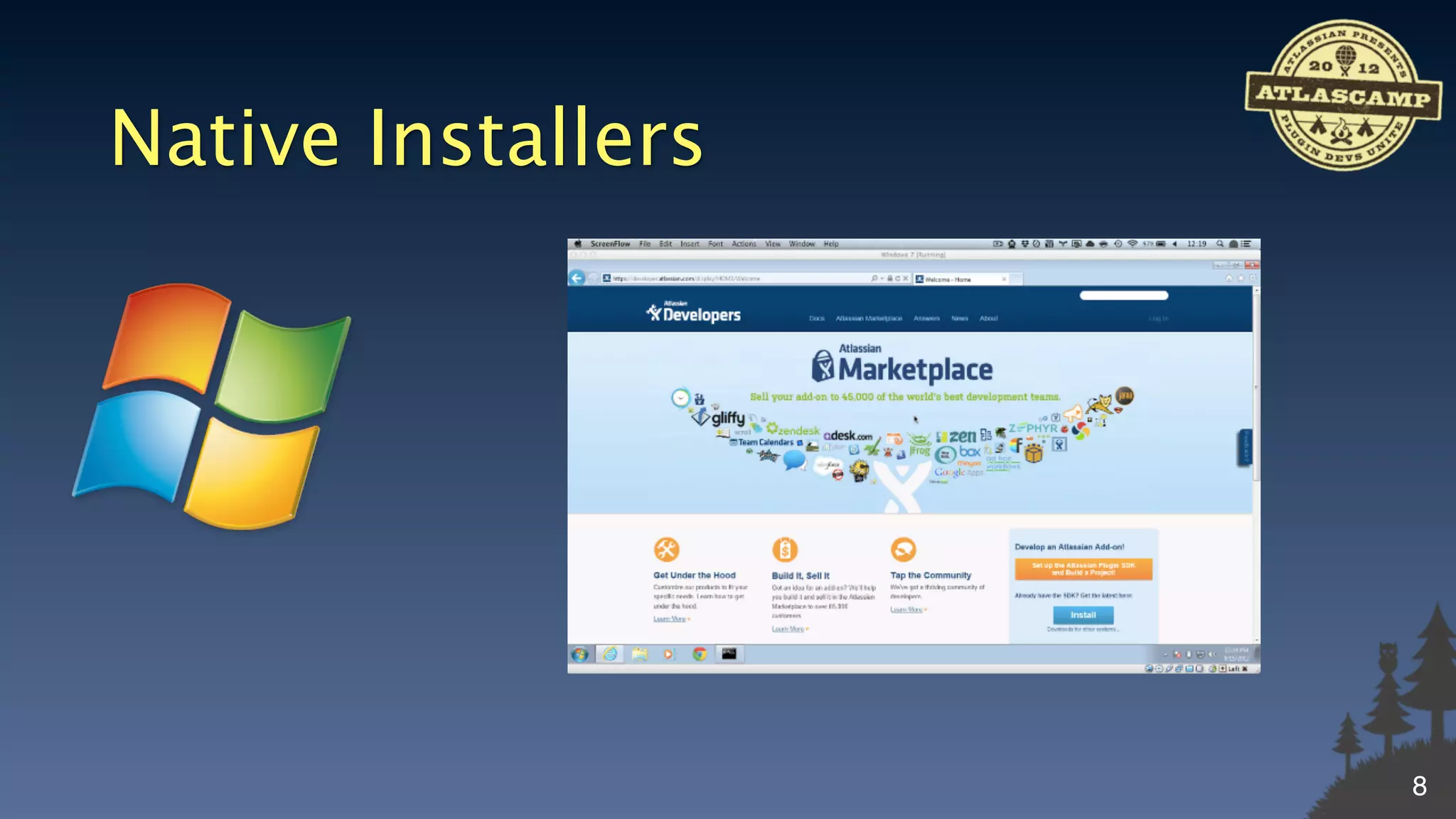The image size is (1456, 819).
Task: Click the Time Machine icon in the menu bar
Action: pyautogui.click(x=1118, y=244)
